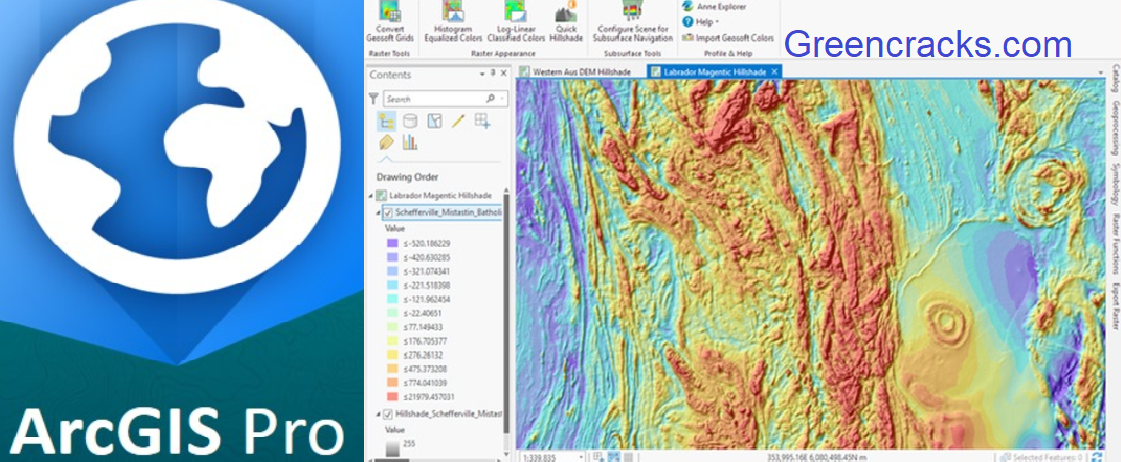Select List By Drawing Order icon
Screen dimensions: 1121x462
click(x=387, y=121)
